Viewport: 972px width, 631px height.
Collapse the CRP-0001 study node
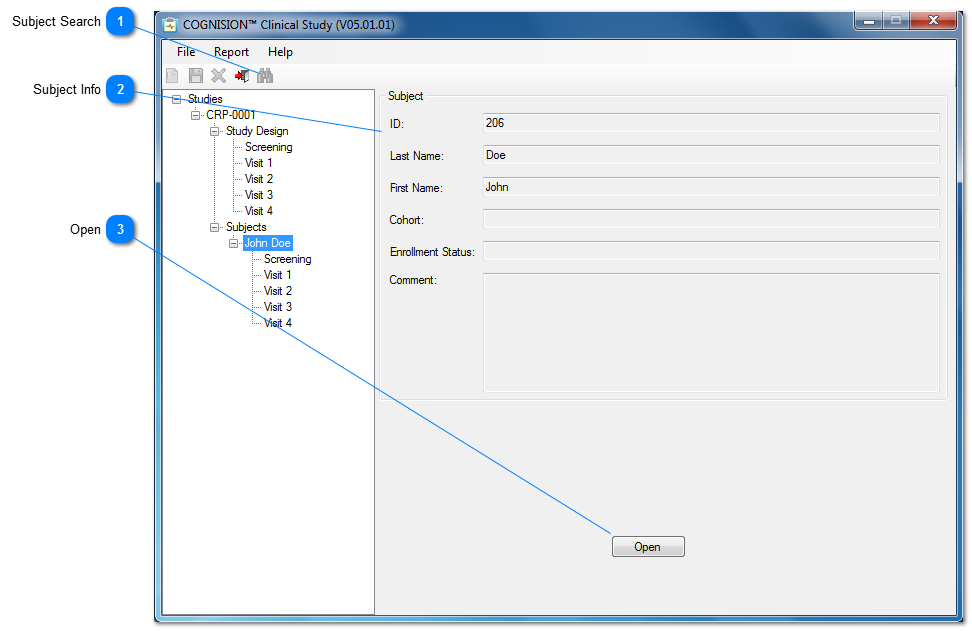pyautogui.click(x=196, y=115)
